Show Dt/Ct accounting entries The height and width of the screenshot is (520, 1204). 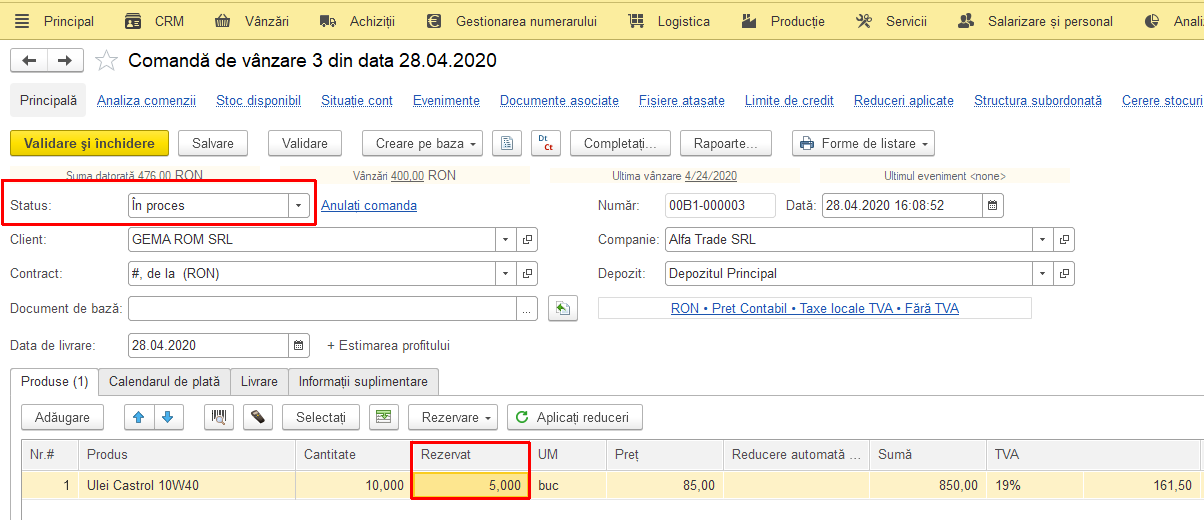546,143
